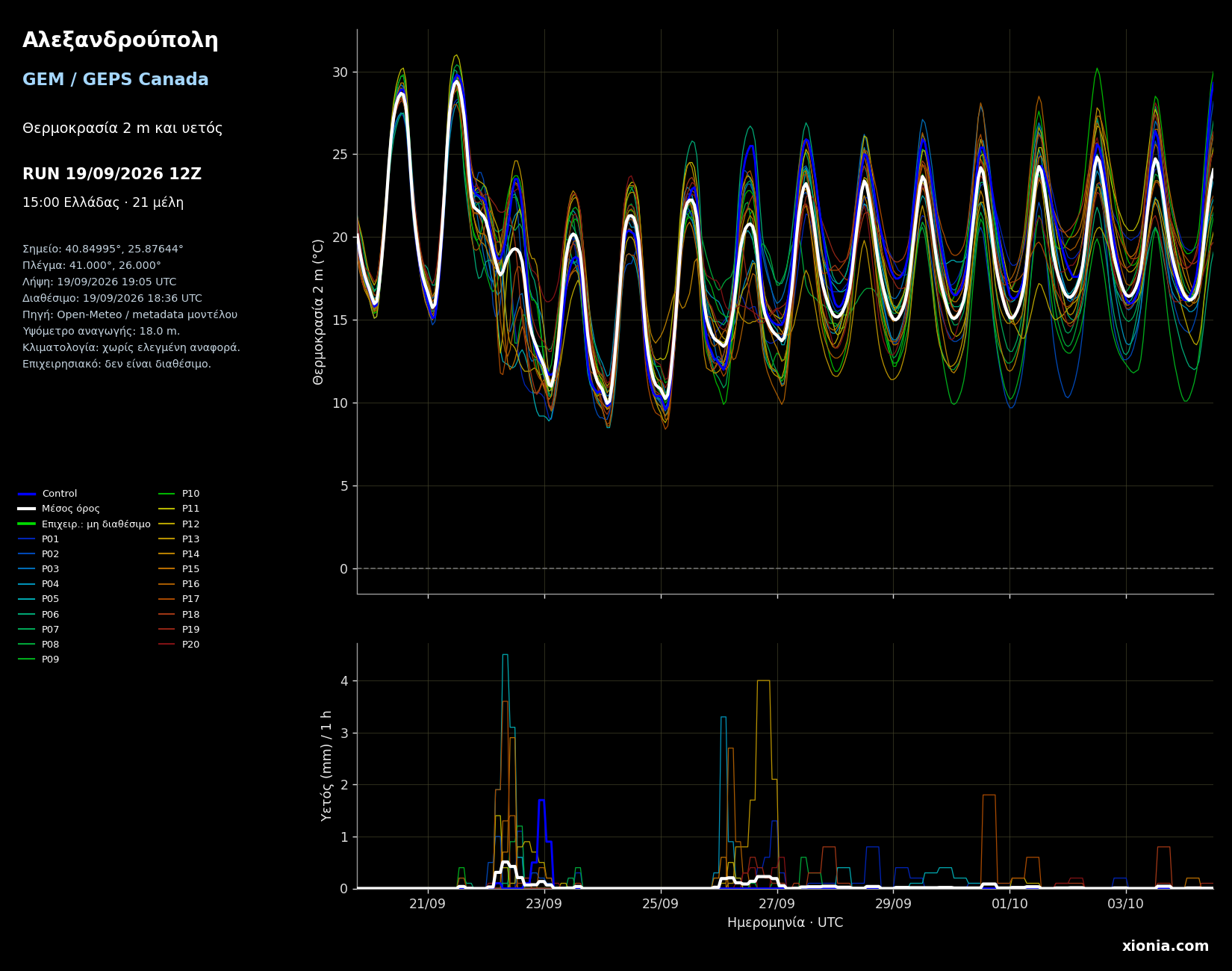Screen dimensions: 1232x971
Task: Click the Υετός (mm) / 1 h axis label
Action: coord(327,766)
